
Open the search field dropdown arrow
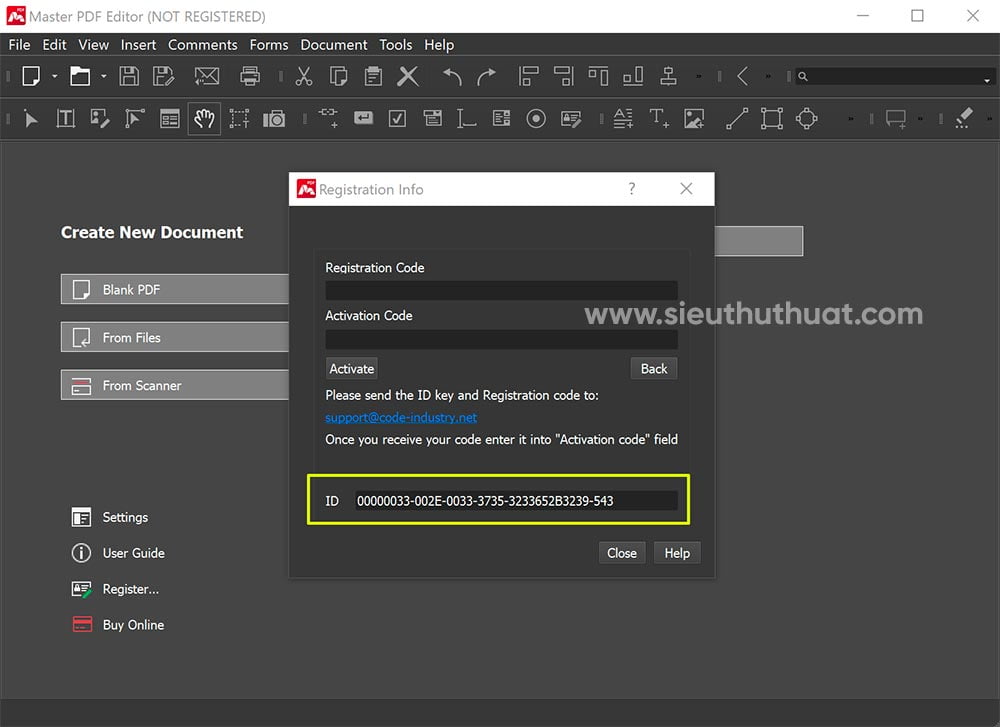(987, 80)
